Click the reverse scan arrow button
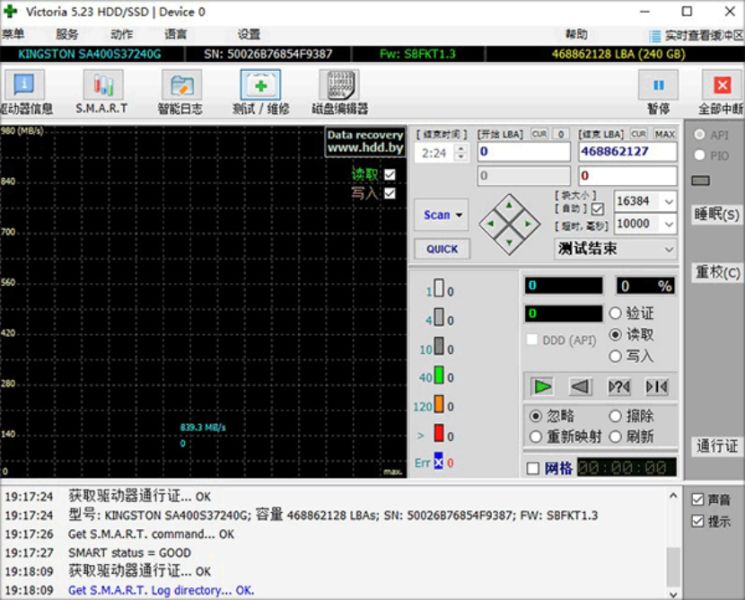 pos(580,387)
